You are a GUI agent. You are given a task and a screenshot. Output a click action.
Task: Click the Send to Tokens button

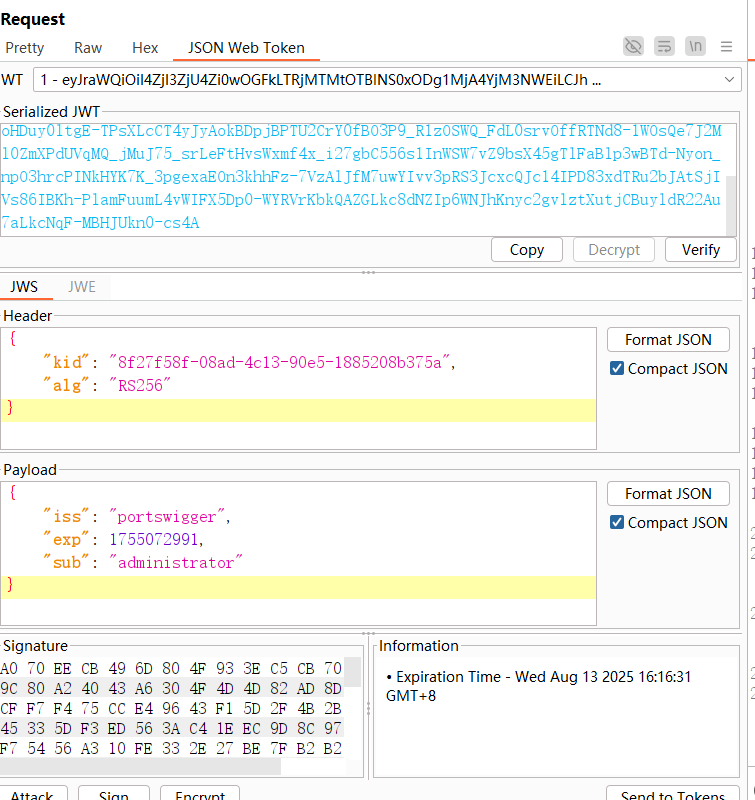673,793
